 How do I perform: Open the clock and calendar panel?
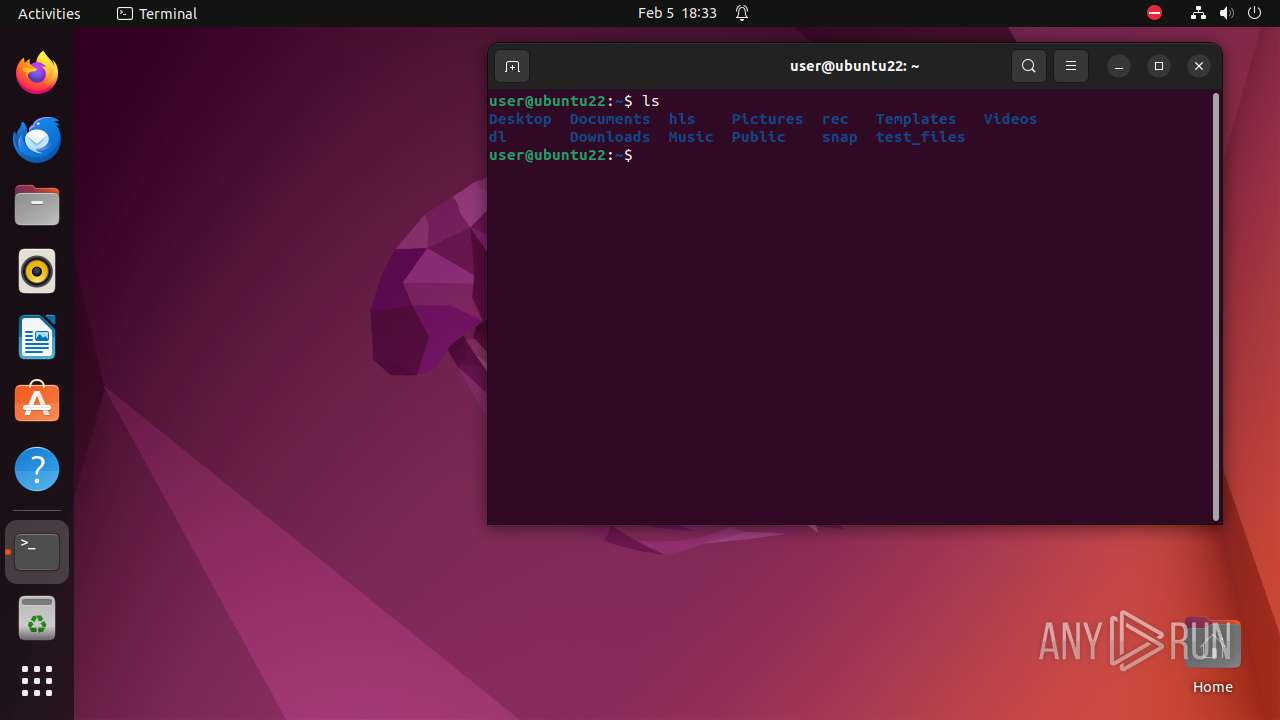click(677, 13)
